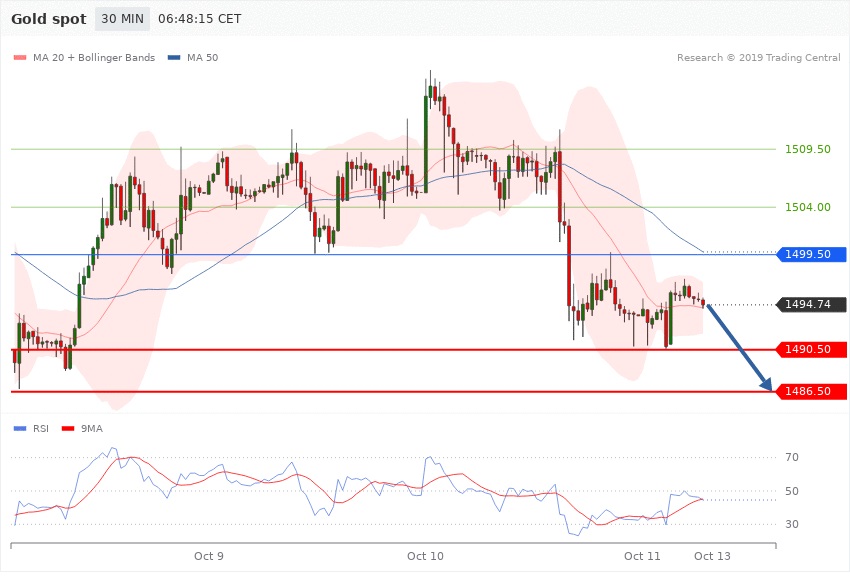Click the MA 20 + Bollinger Bands legend swatch
The height and width of the screenshot is (576, 850).
point(21,58)
